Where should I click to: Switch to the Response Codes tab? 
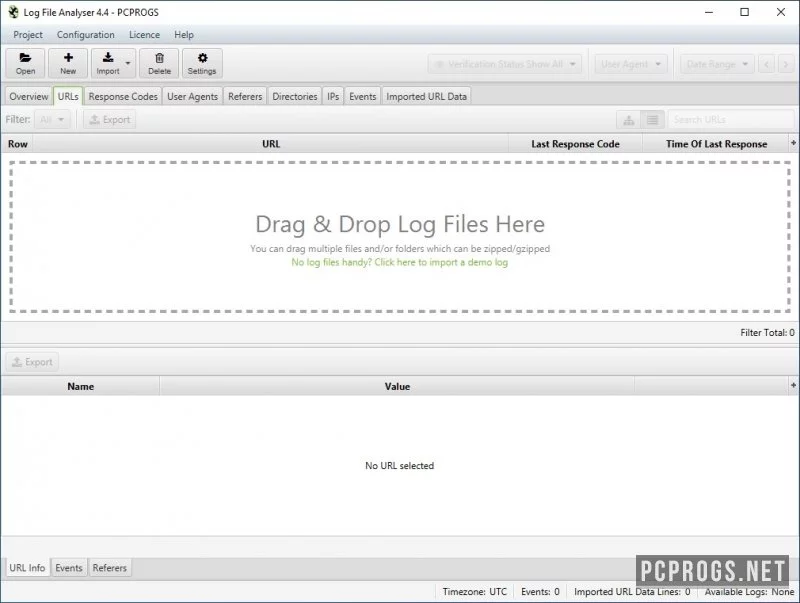[123, 96]
